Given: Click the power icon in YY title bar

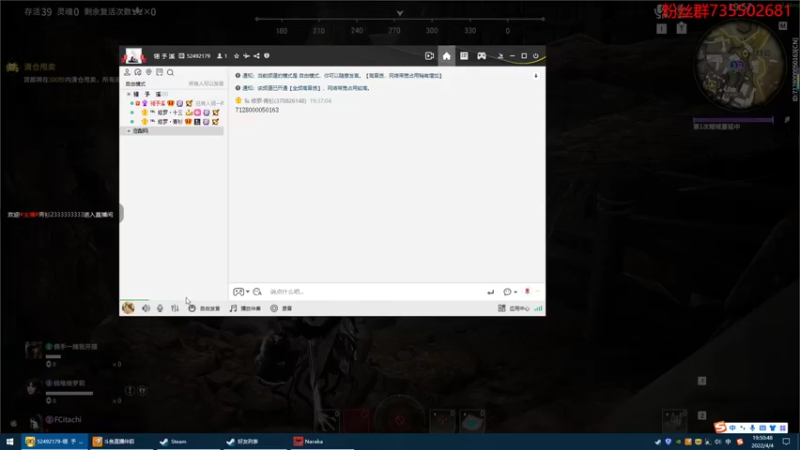Looking at the screenshot, I should tap(536, 56).
